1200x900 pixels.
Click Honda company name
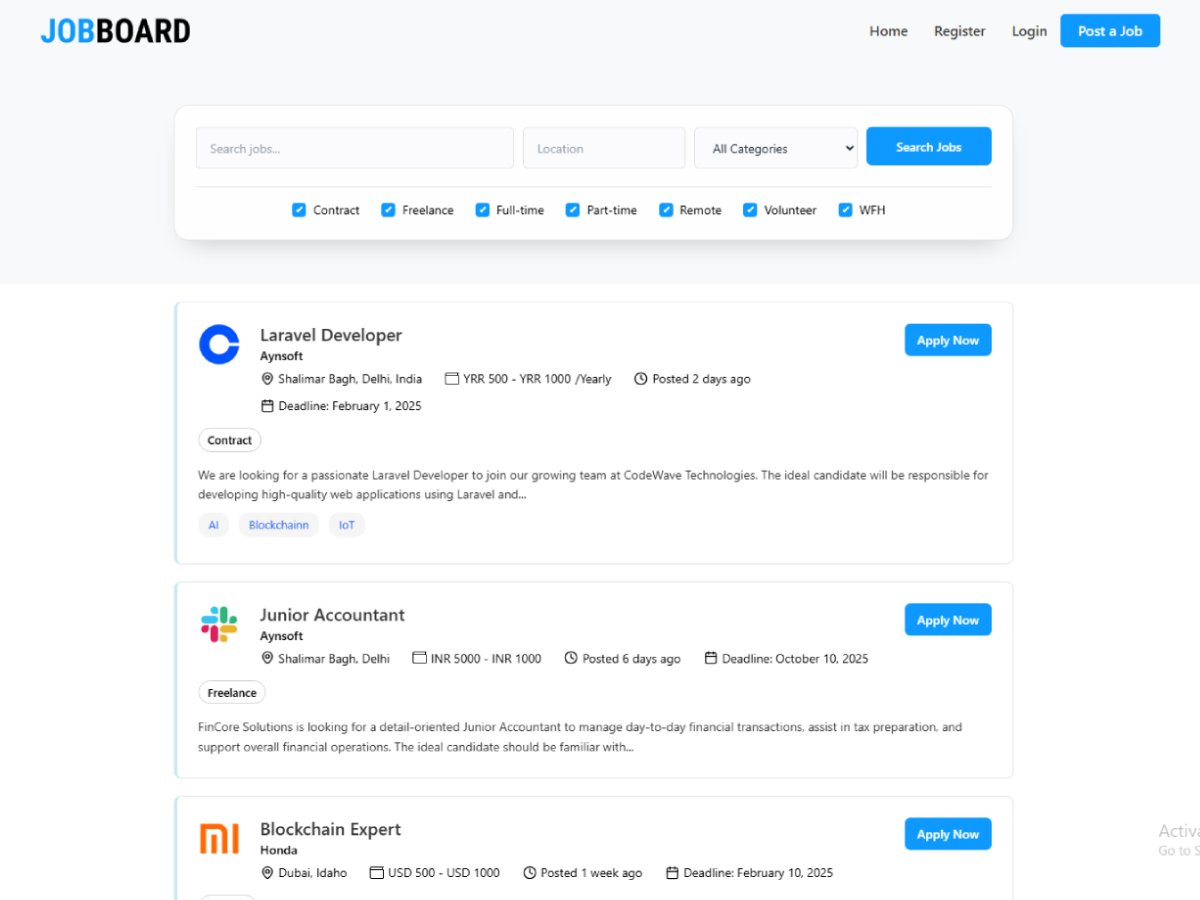coord(279,850)
